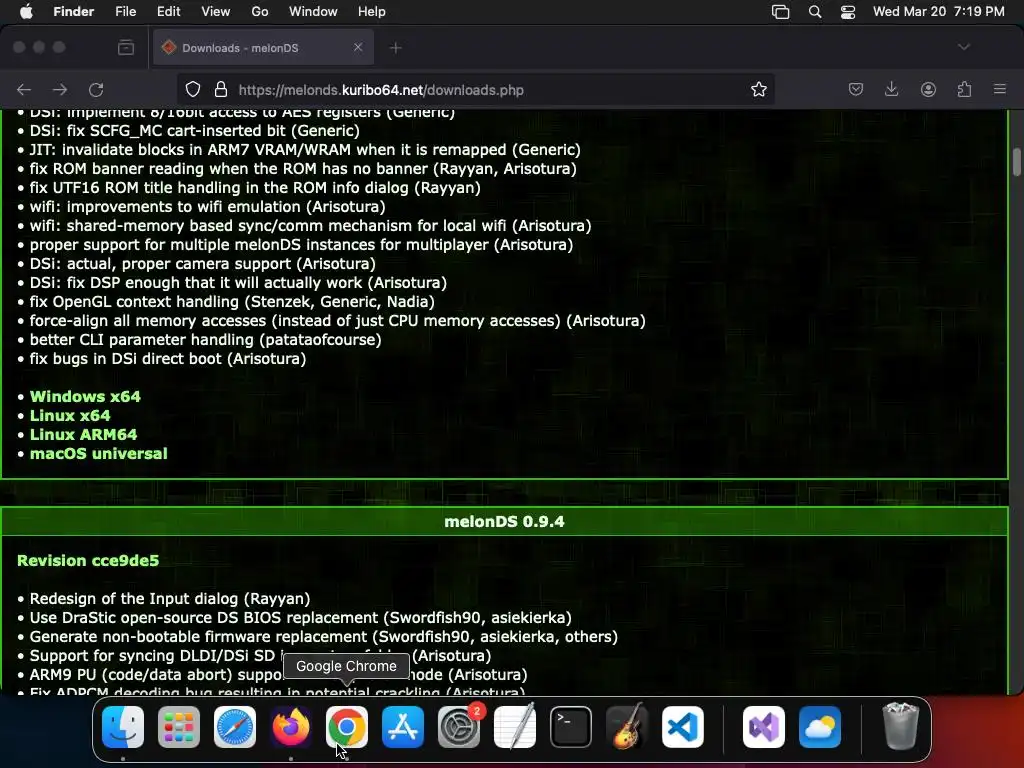This screenshot has width=1024, height=768.
Task: Click 'fix OpenGL context handling' line
Action: tap(232, 302)
